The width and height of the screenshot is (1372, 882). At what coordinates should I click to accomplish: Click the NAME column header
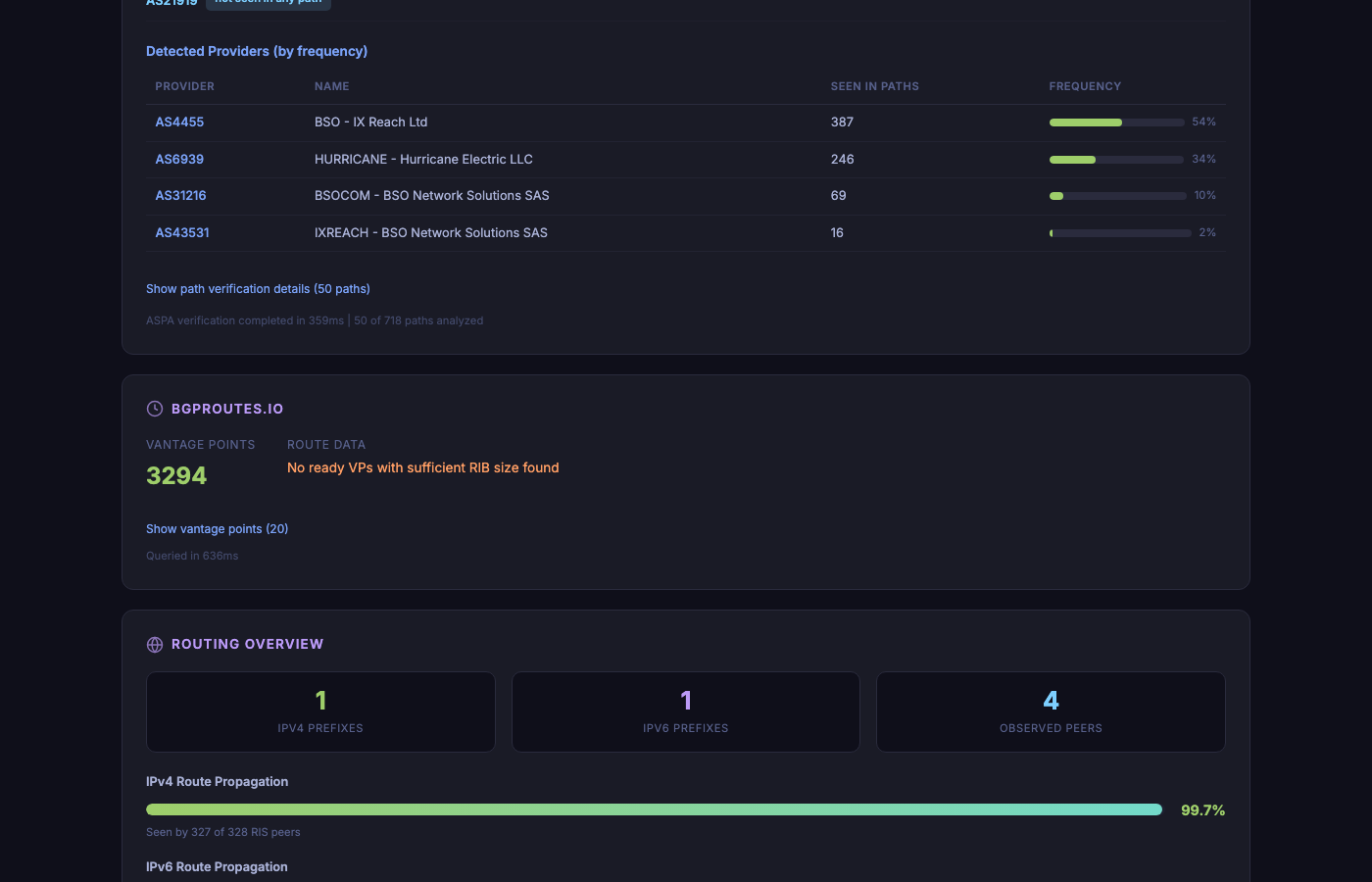332,86
